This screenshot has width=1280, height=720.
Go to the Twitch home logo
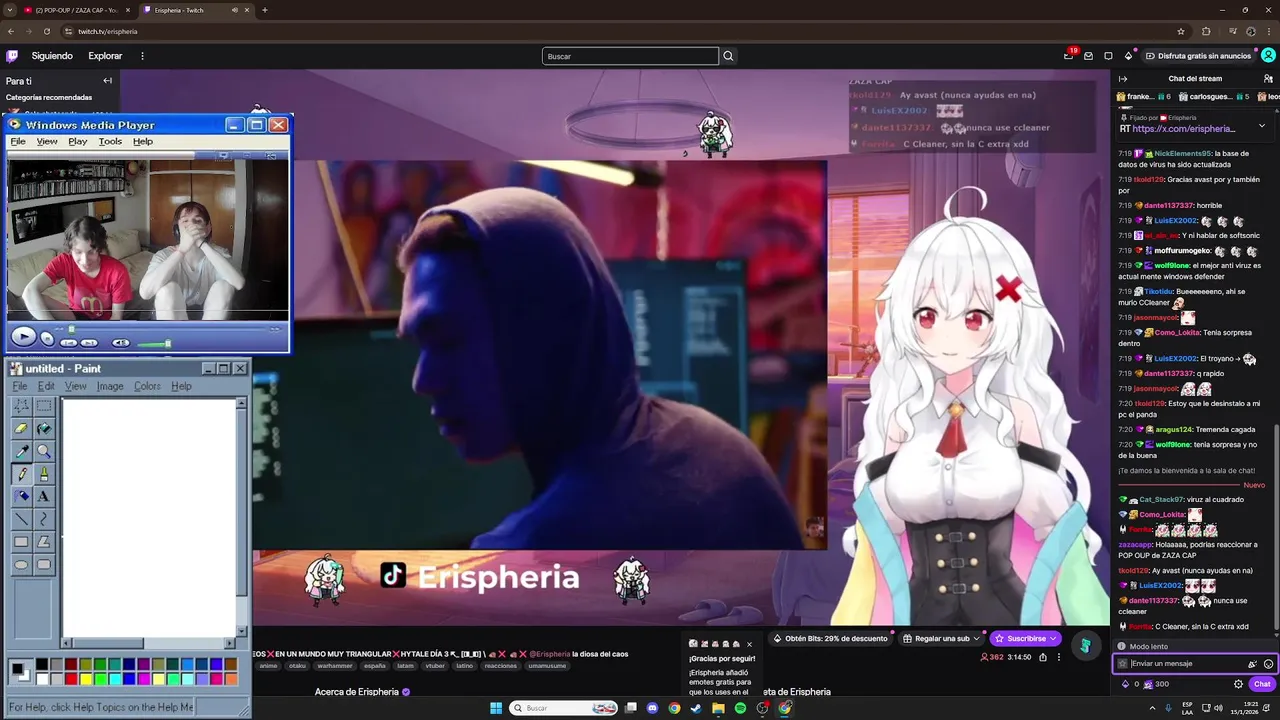(x=12, y=56)
